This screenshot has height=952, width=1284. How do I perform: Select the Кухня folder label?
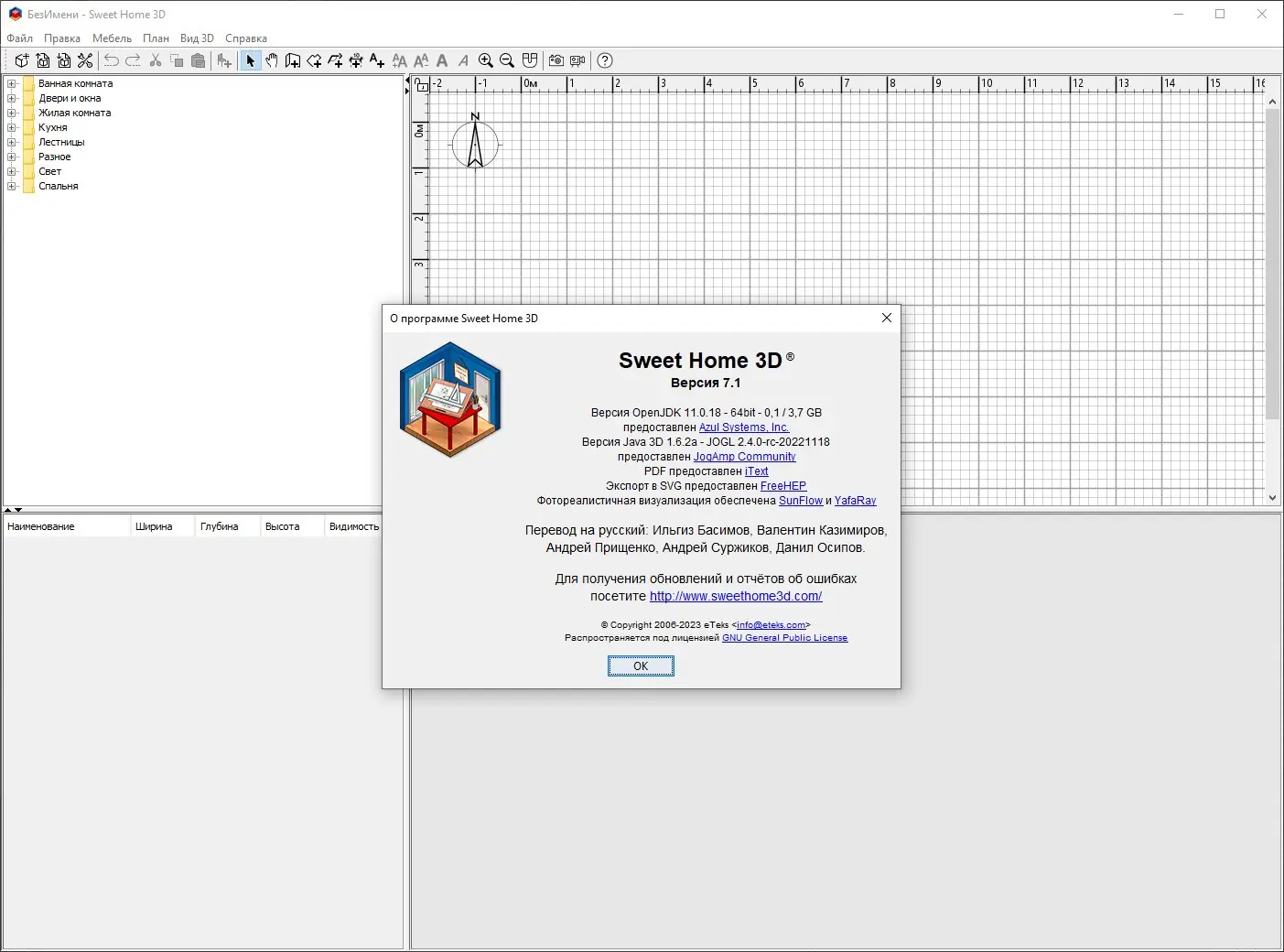click(x=52, y=127)
